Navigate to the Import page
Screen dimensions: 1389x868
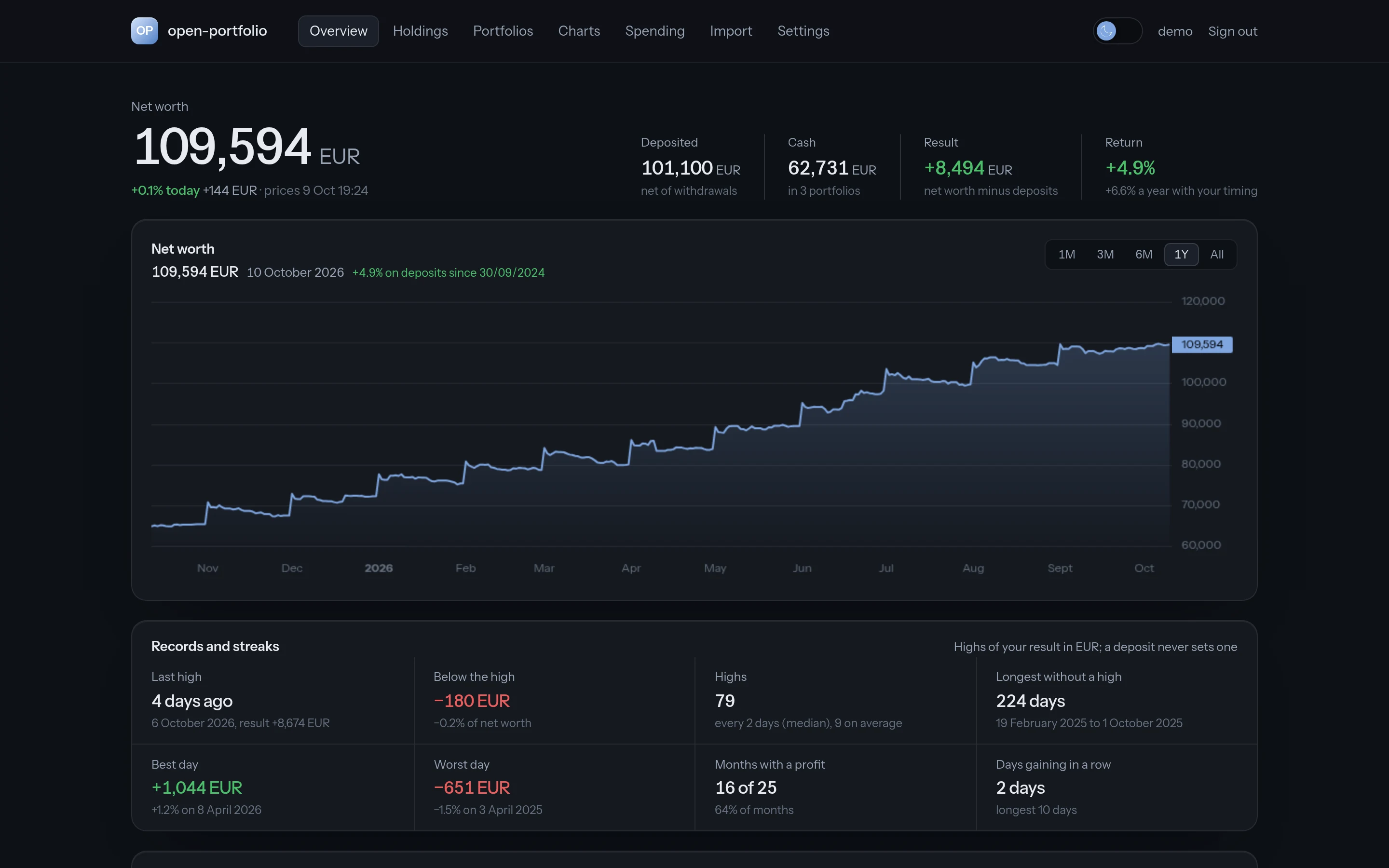click(731, 31)
